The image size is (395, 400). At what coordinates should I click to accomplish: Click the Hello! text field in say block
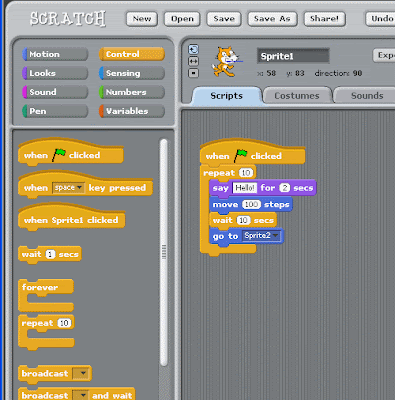click(245, 188)
